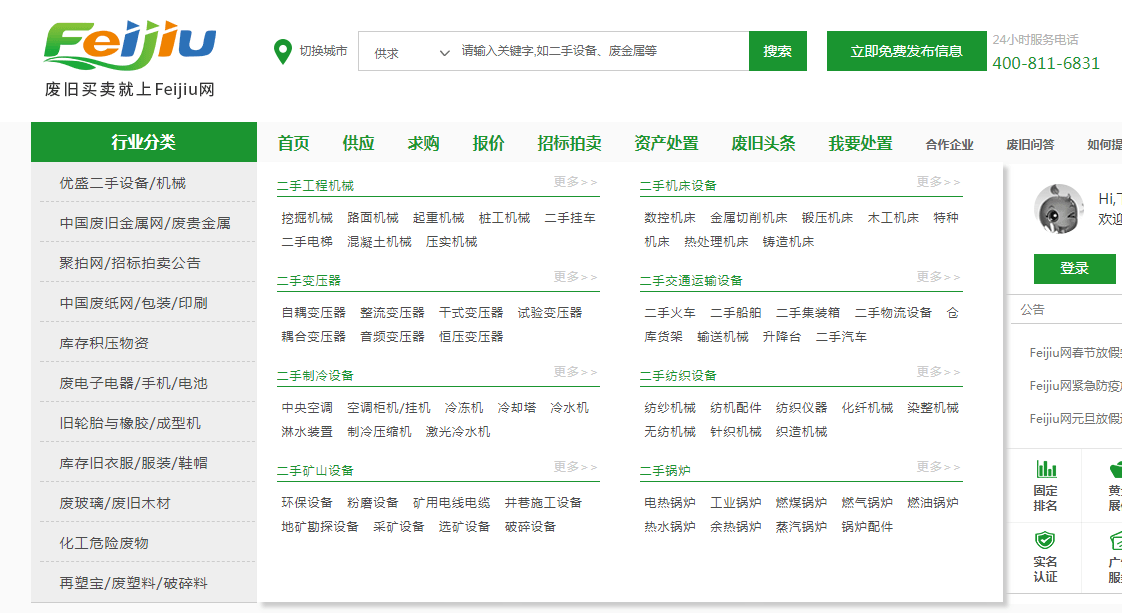
Task: Click the 二手电梯 link
Action: [x=307, y=242]
